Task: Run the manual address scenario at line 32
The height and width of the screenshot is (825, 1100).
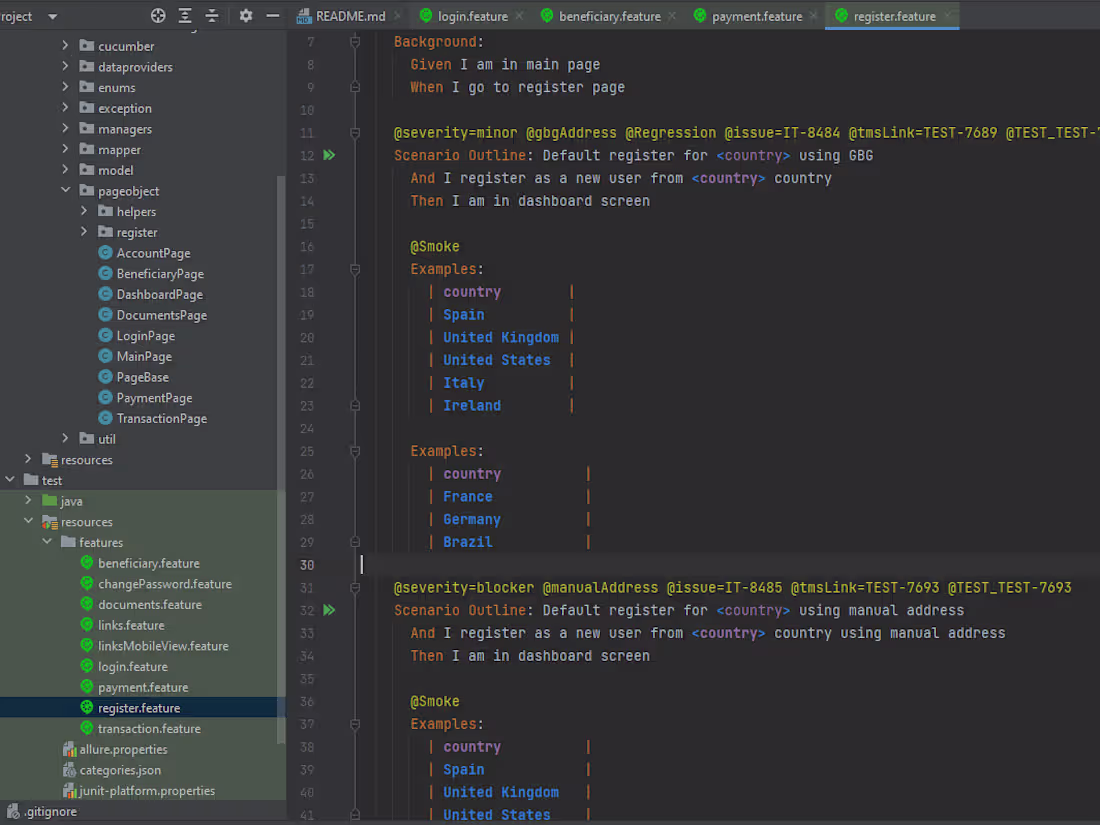Action: 330,610
